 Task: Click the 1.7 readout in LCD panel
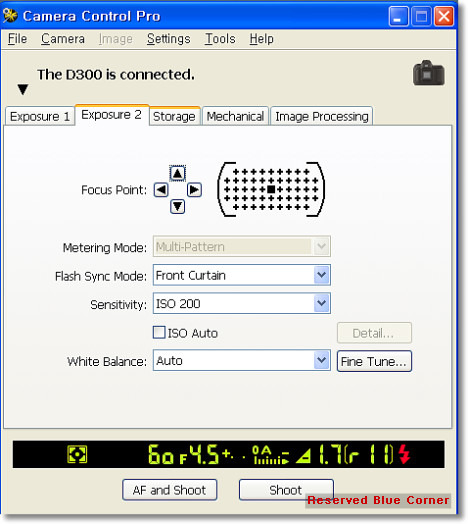click(x=330, y=454)
